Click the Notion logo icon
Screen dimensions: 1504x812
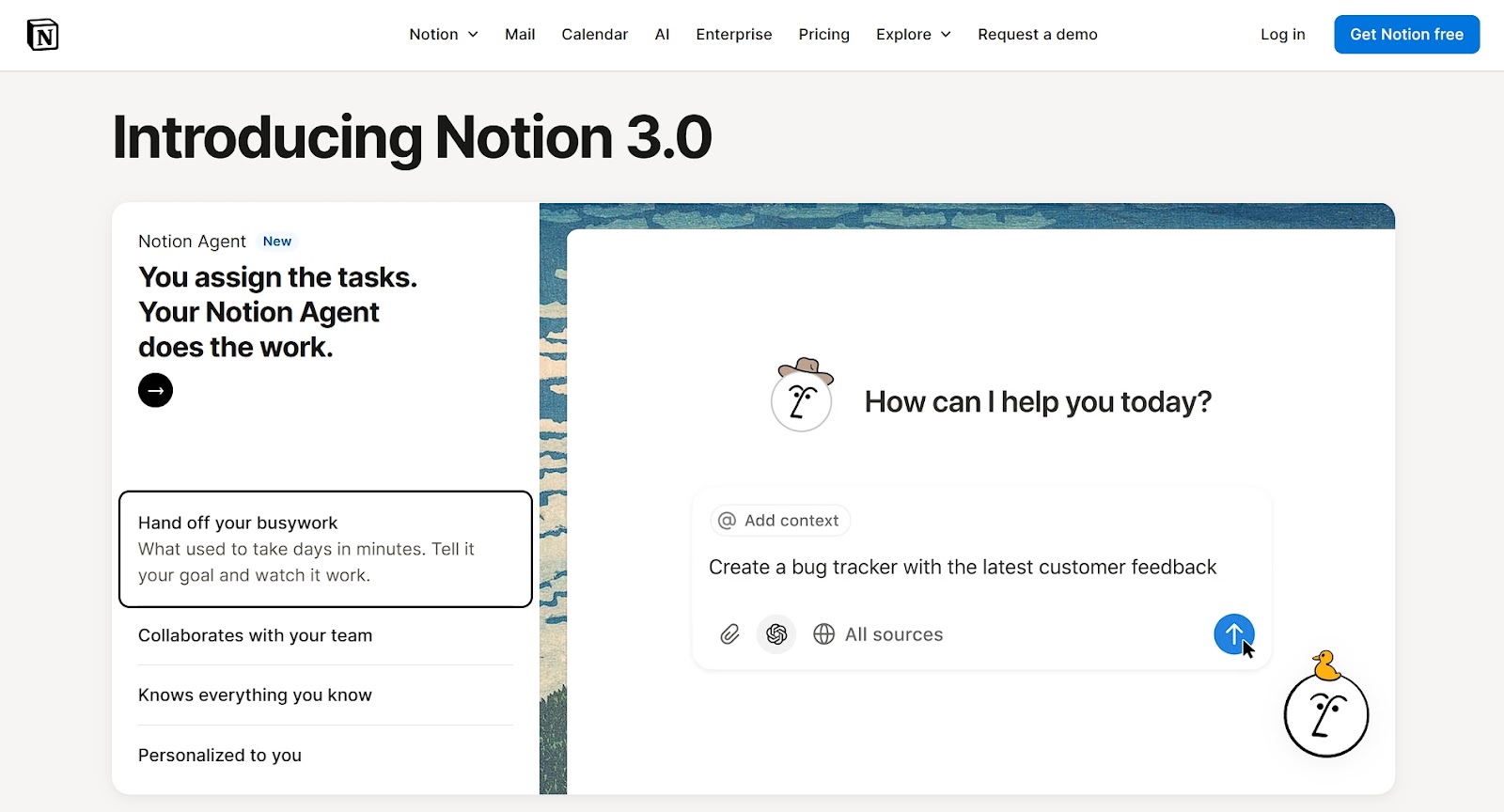[42, 35]
